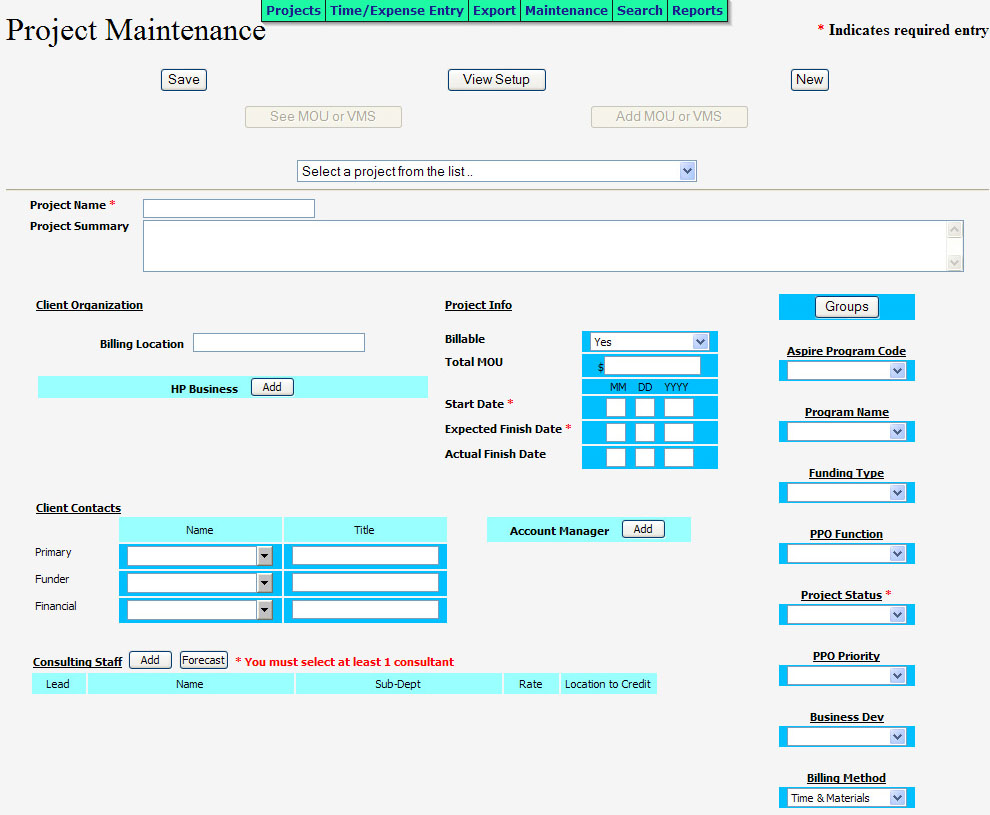This screenshot has height=815, width=990.
Task: Open the Billable dropdown
Action: click(x=649, y=342)
